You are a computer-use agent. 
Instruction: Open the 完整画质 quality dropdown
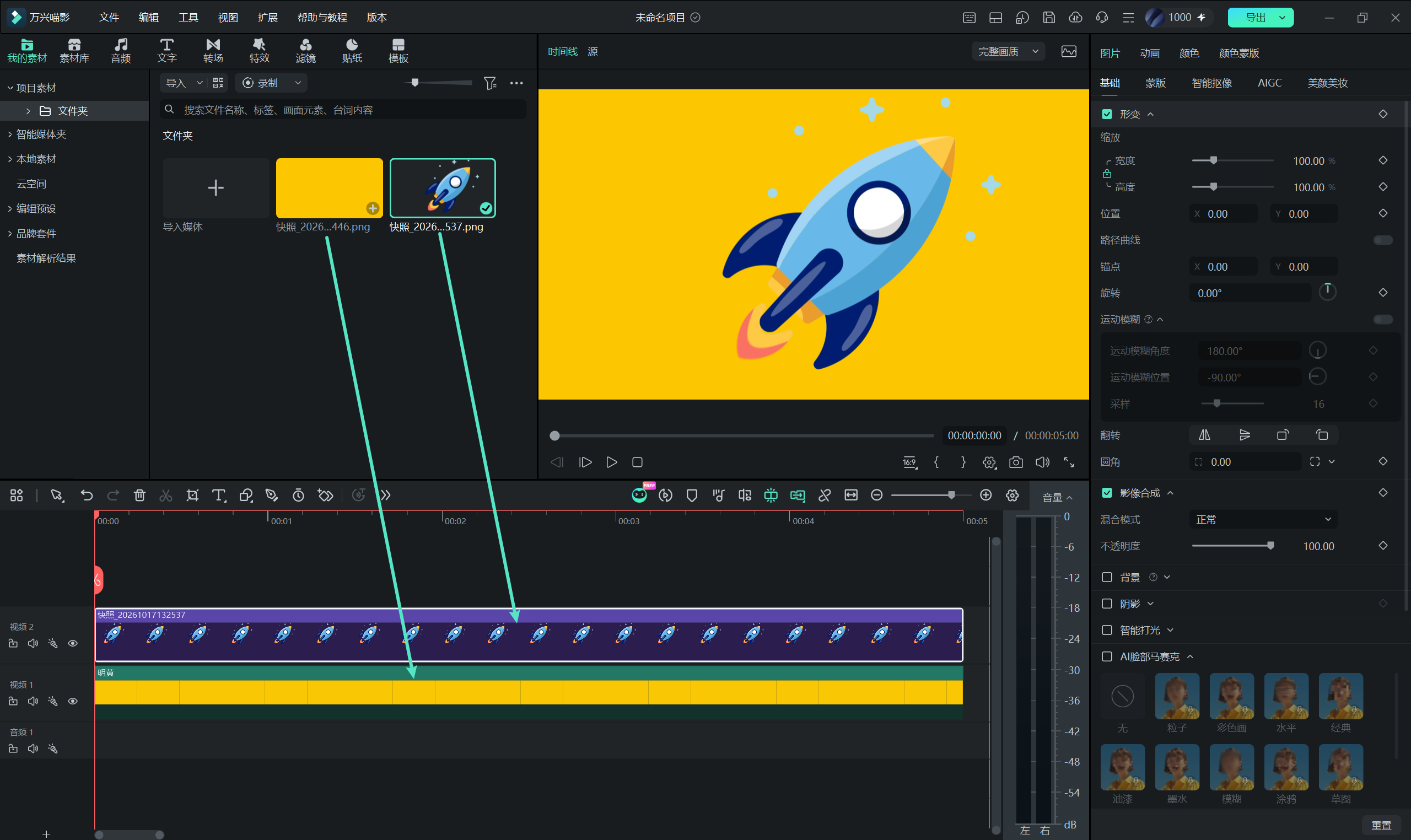tap(1009, 51)
